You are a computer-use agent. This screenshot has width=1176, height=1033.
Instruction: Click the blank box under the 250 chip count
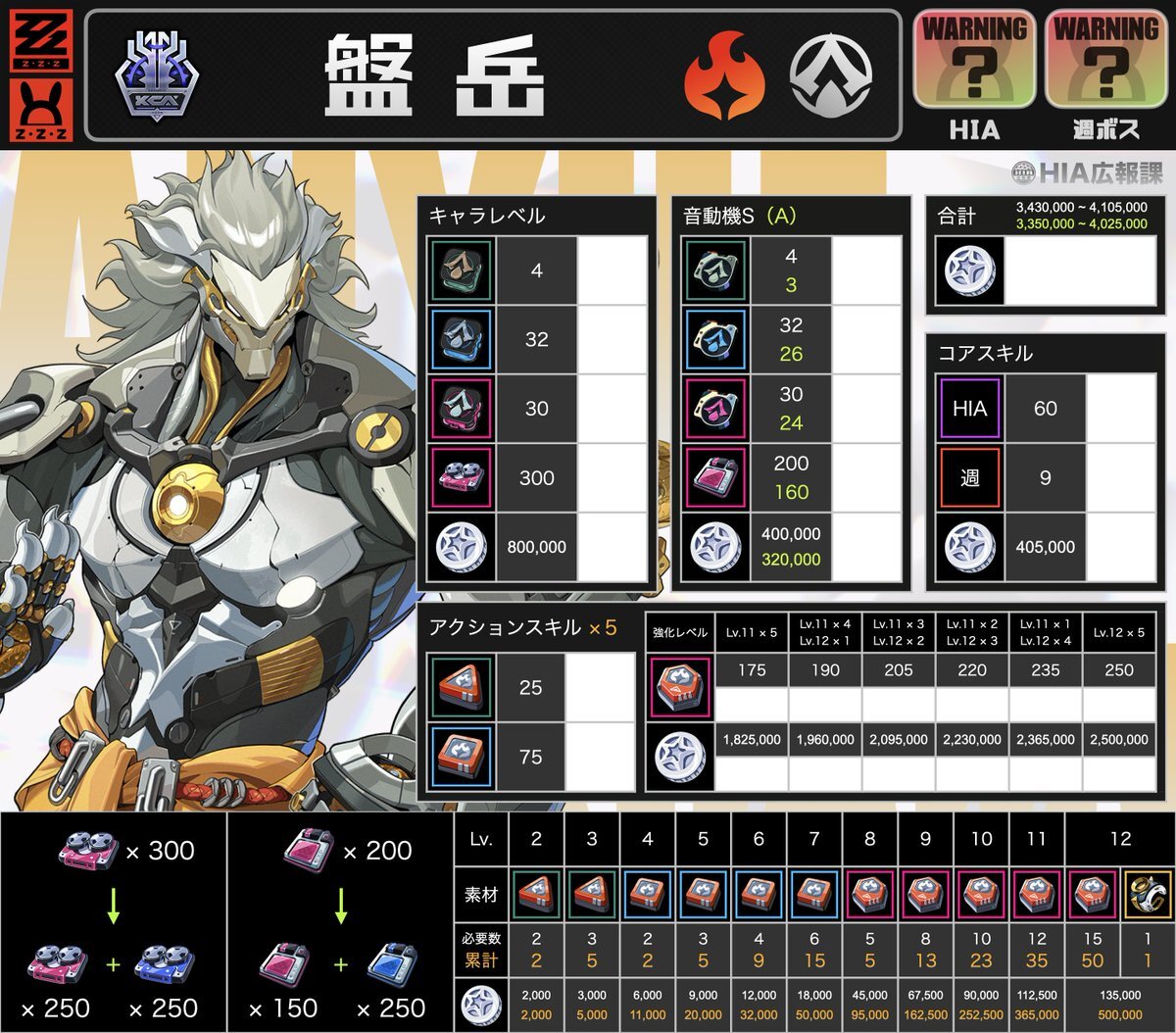click(x=1119, y=704)
